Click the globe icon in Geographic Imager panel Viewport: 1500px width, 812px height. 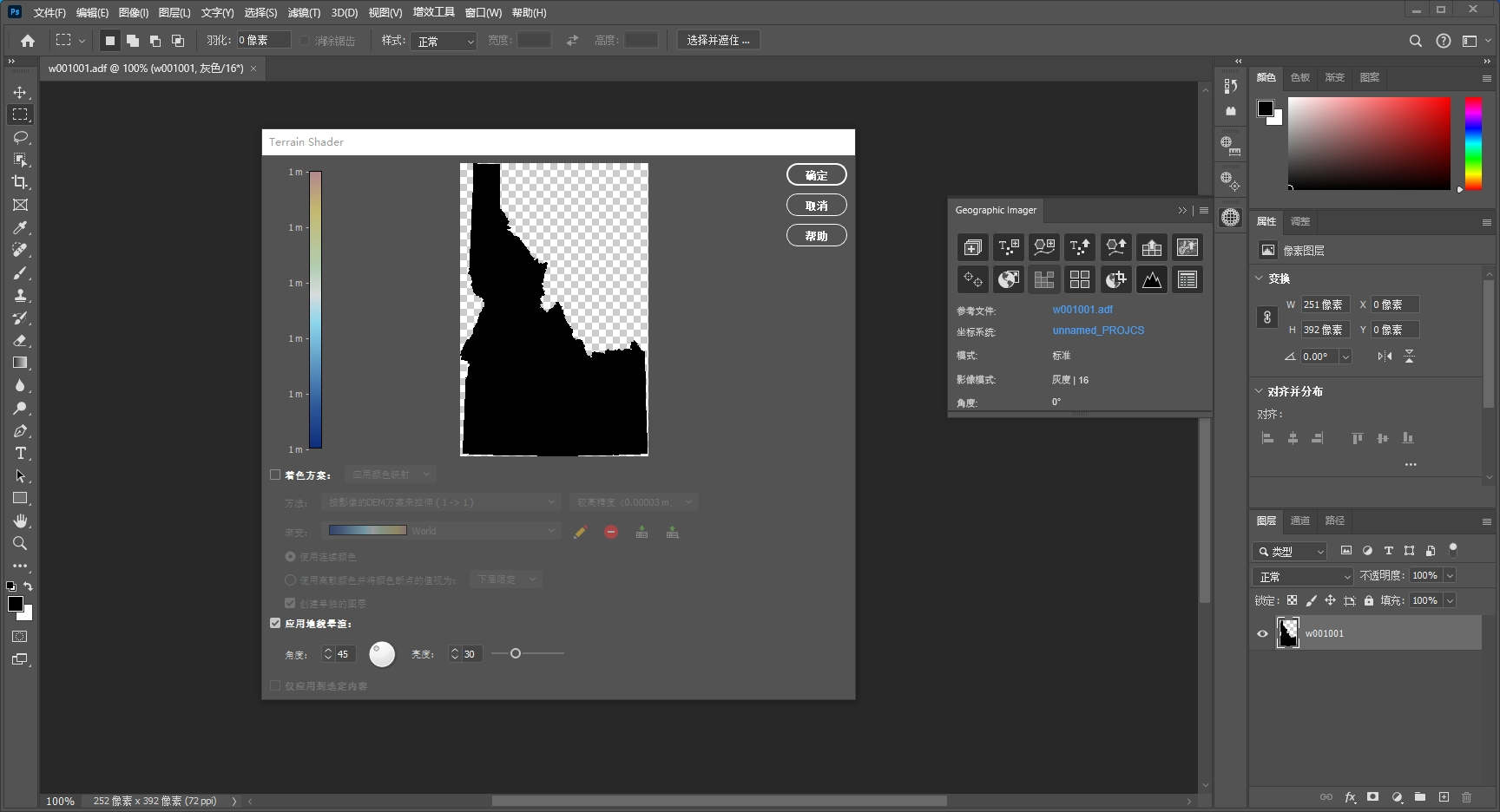tap(1008, 279)
